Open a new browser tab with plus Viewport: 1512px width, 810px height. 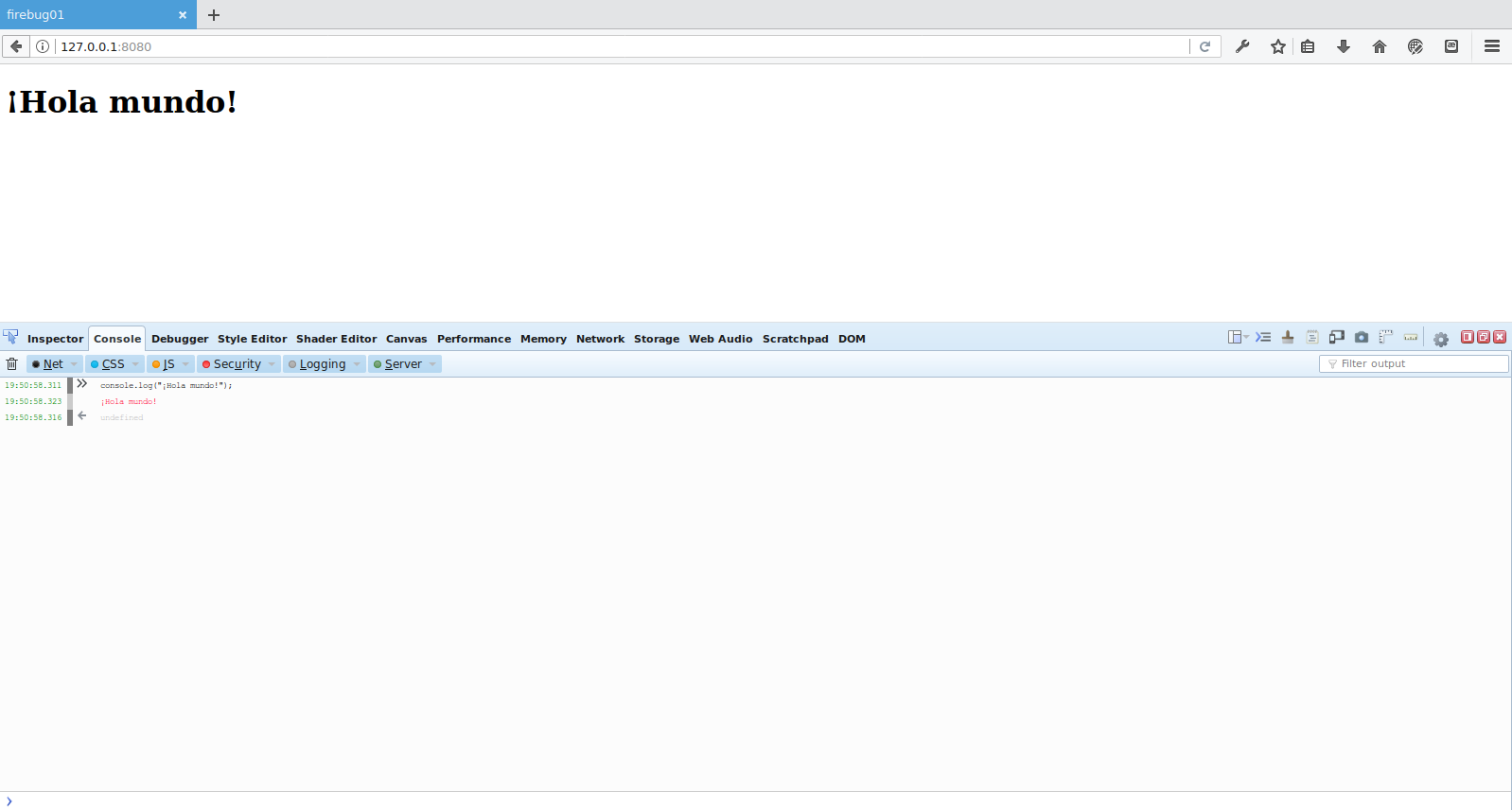[x=214, y=15]
